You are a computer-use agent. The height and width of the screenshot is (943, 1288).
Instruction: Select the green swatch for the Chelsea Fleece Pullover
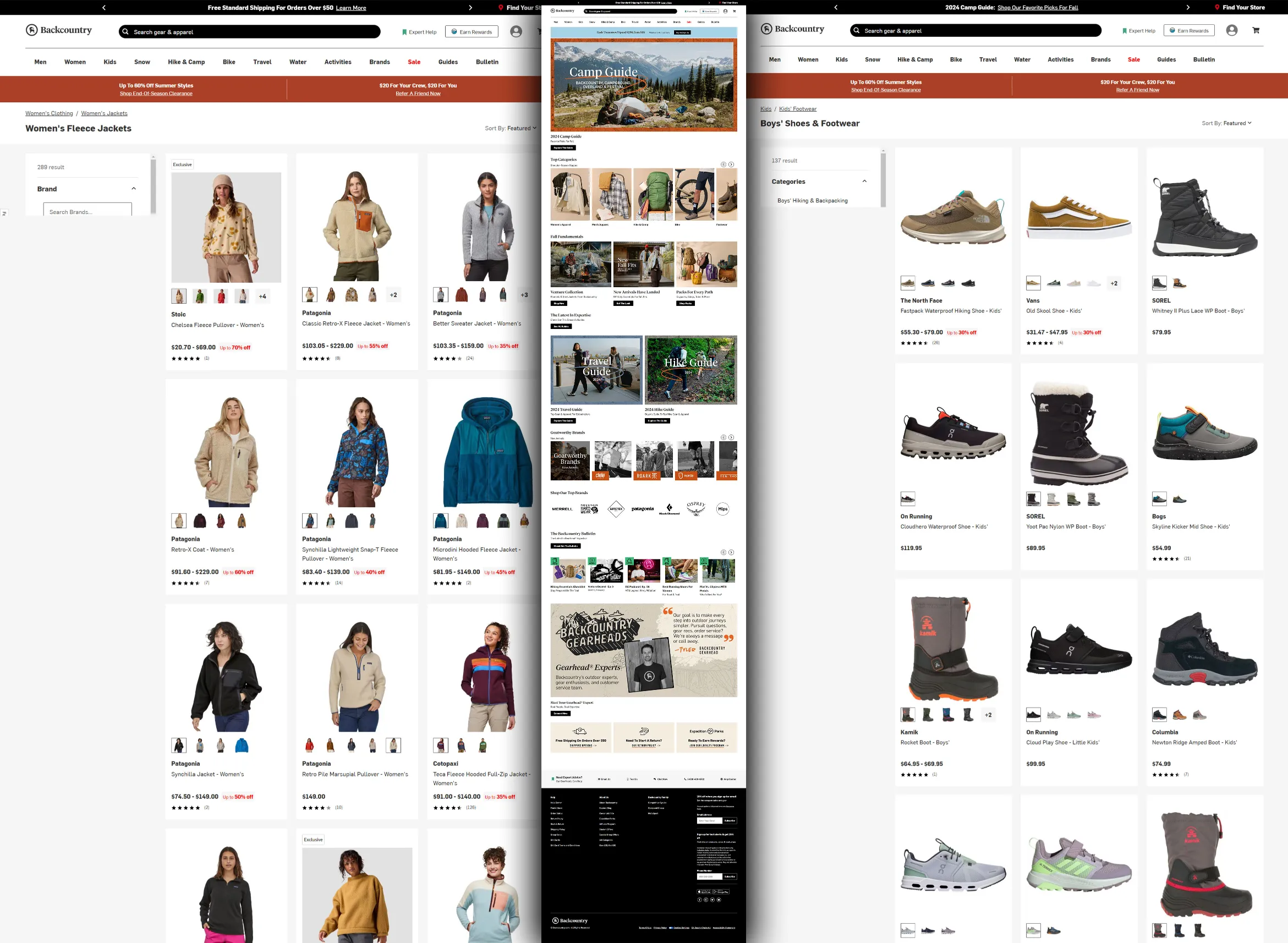200,296
